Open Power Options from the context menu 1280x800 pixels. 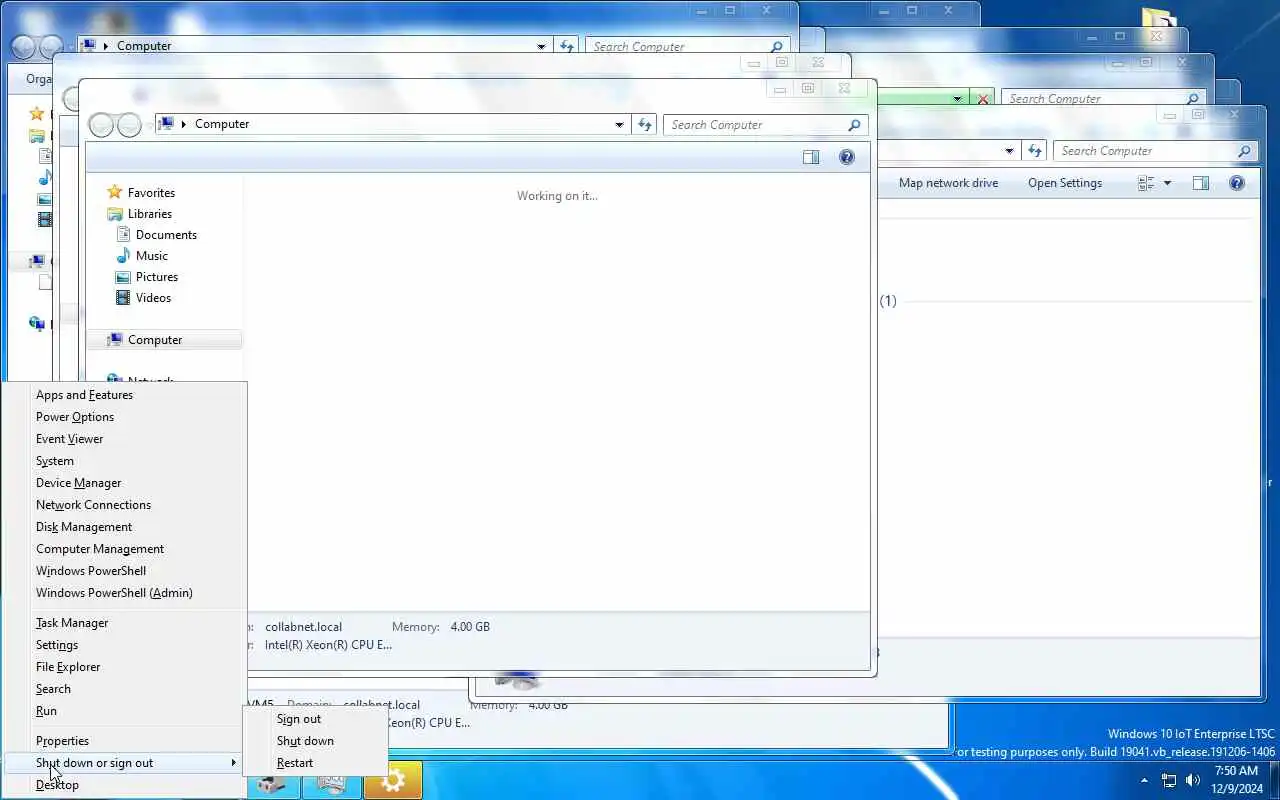(125, 417)
